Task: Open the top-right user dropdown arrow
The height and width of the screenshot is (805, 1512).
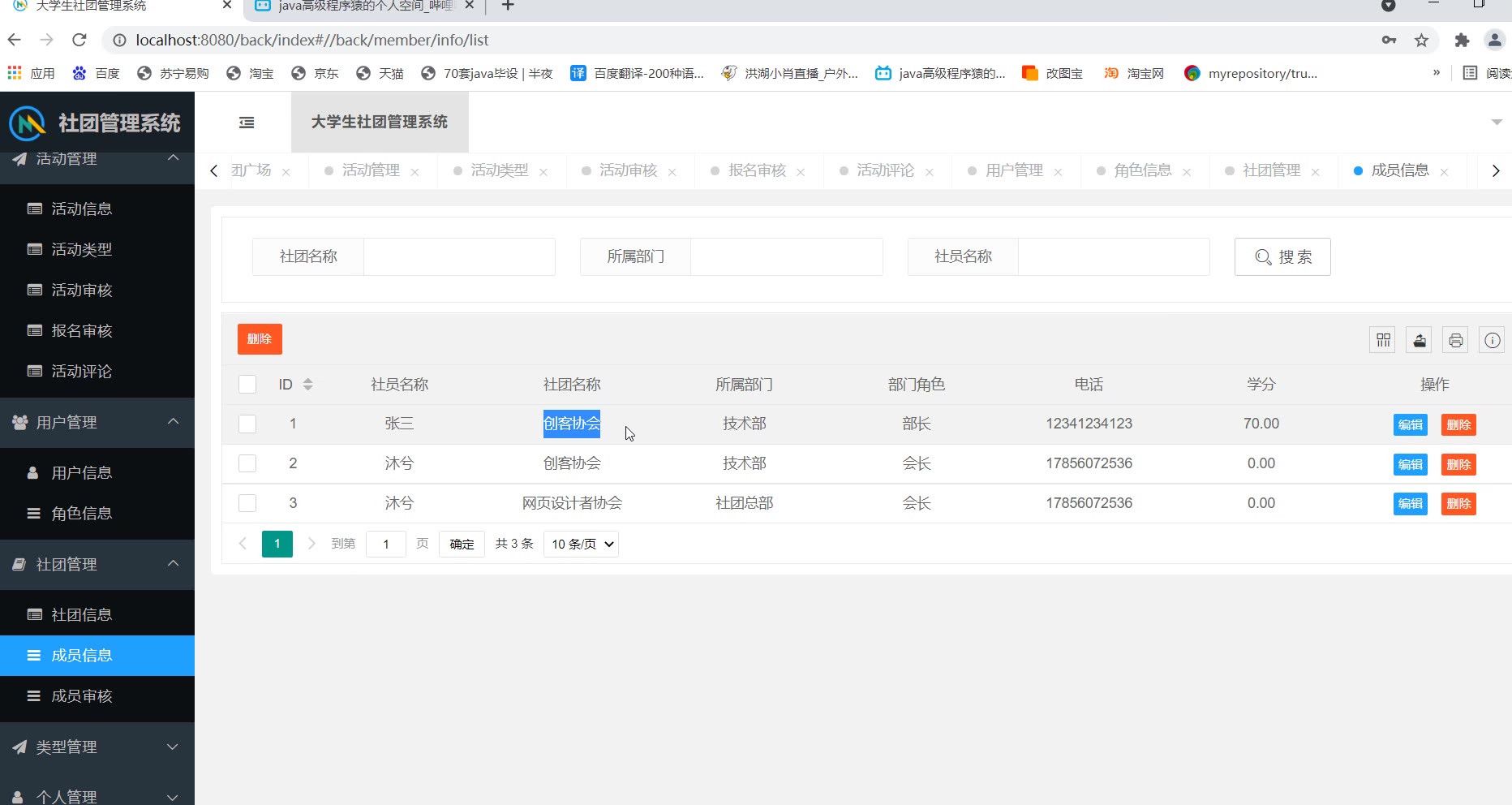Action: tap(1497, 123)
